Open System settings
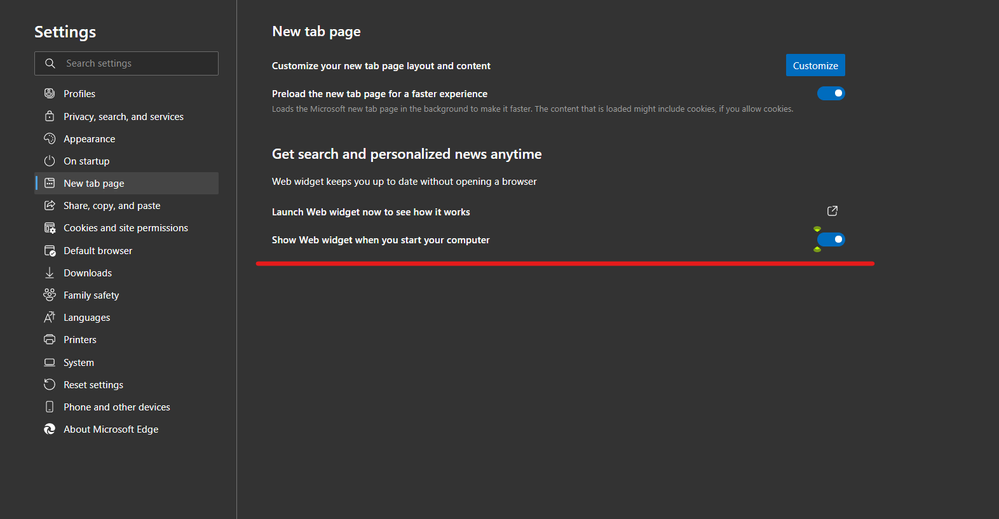 (127, 363)
